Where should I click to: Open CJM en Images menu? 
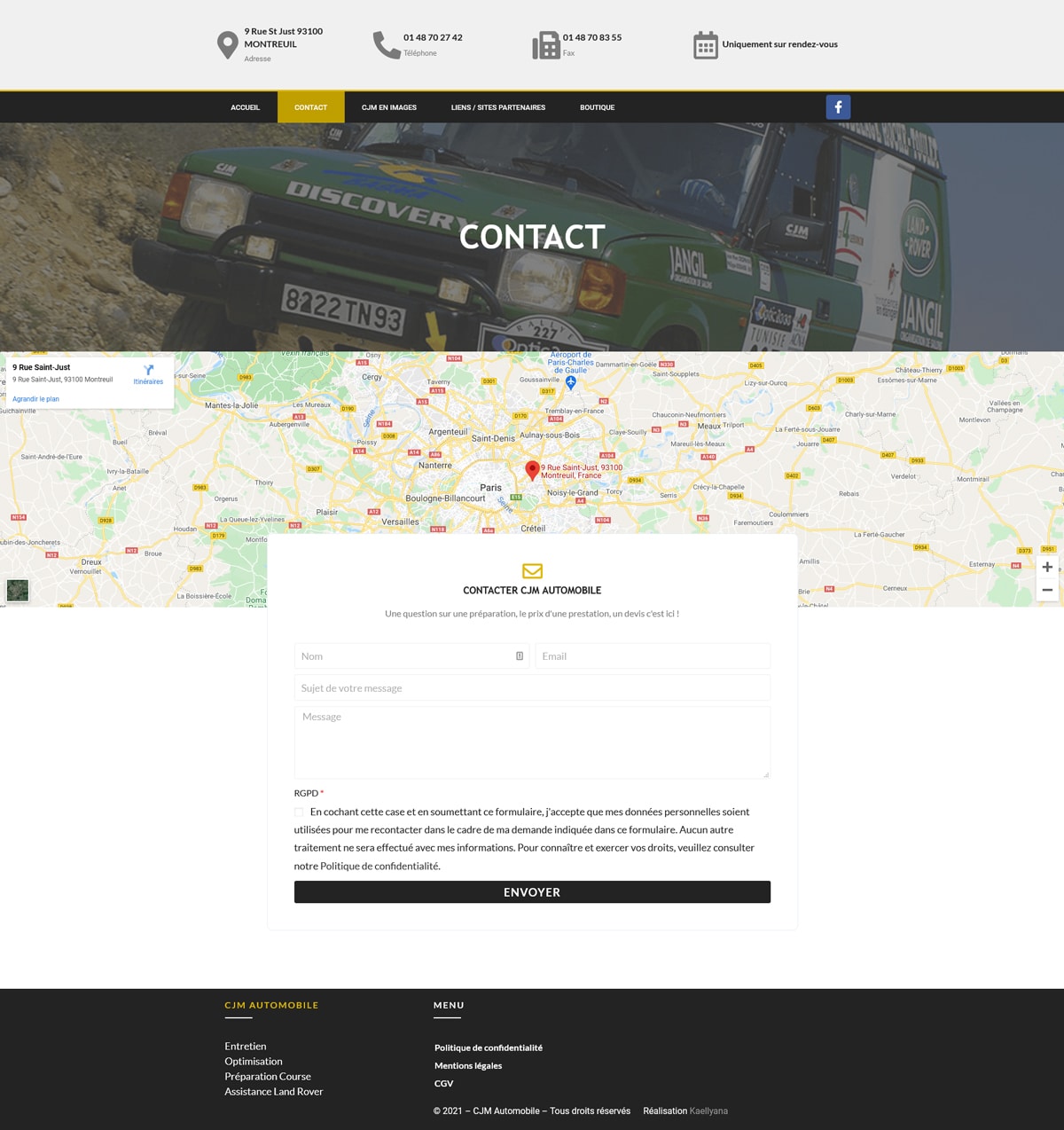389,107
